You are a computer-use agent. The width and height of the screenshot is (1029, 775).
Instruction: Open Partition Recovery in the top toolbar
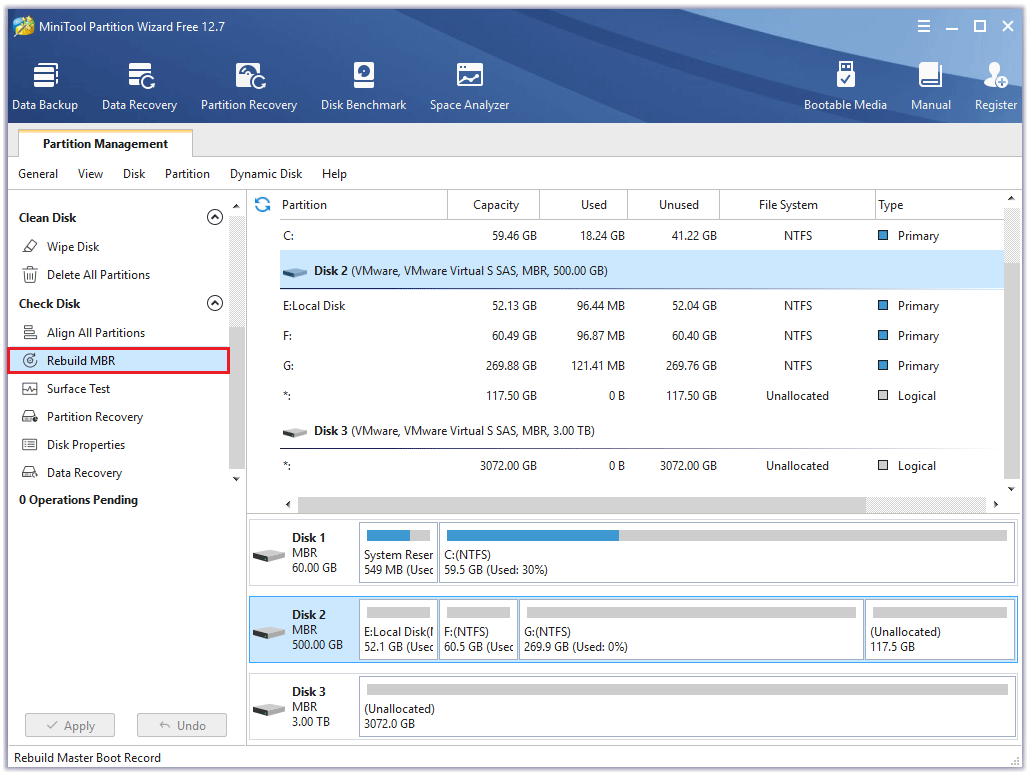249,87
